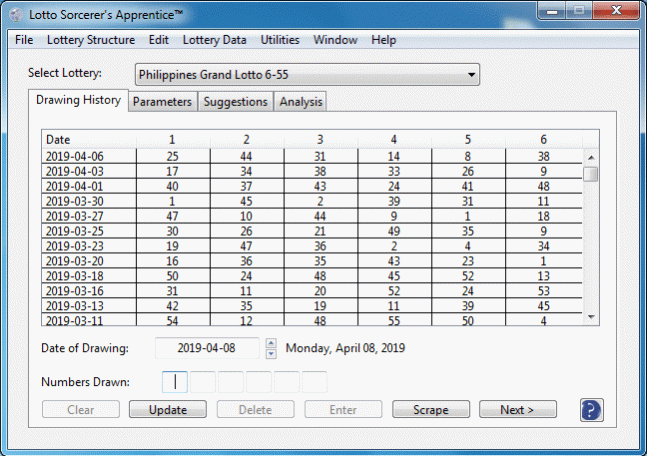Switch to the Drawing History tab

78,100
